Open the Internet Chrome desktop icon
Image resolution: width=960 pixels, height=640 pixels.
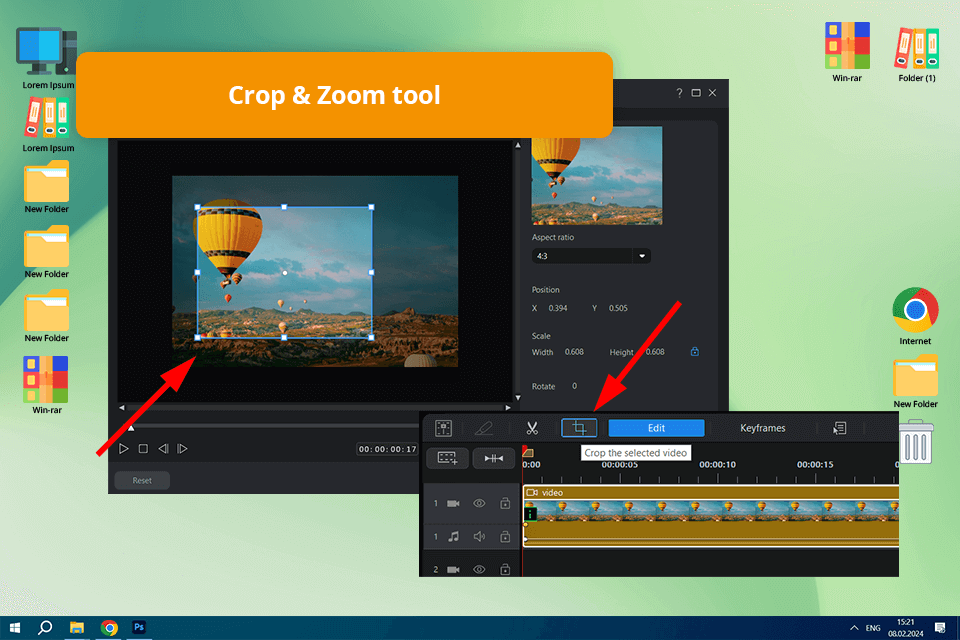[915, 316]
